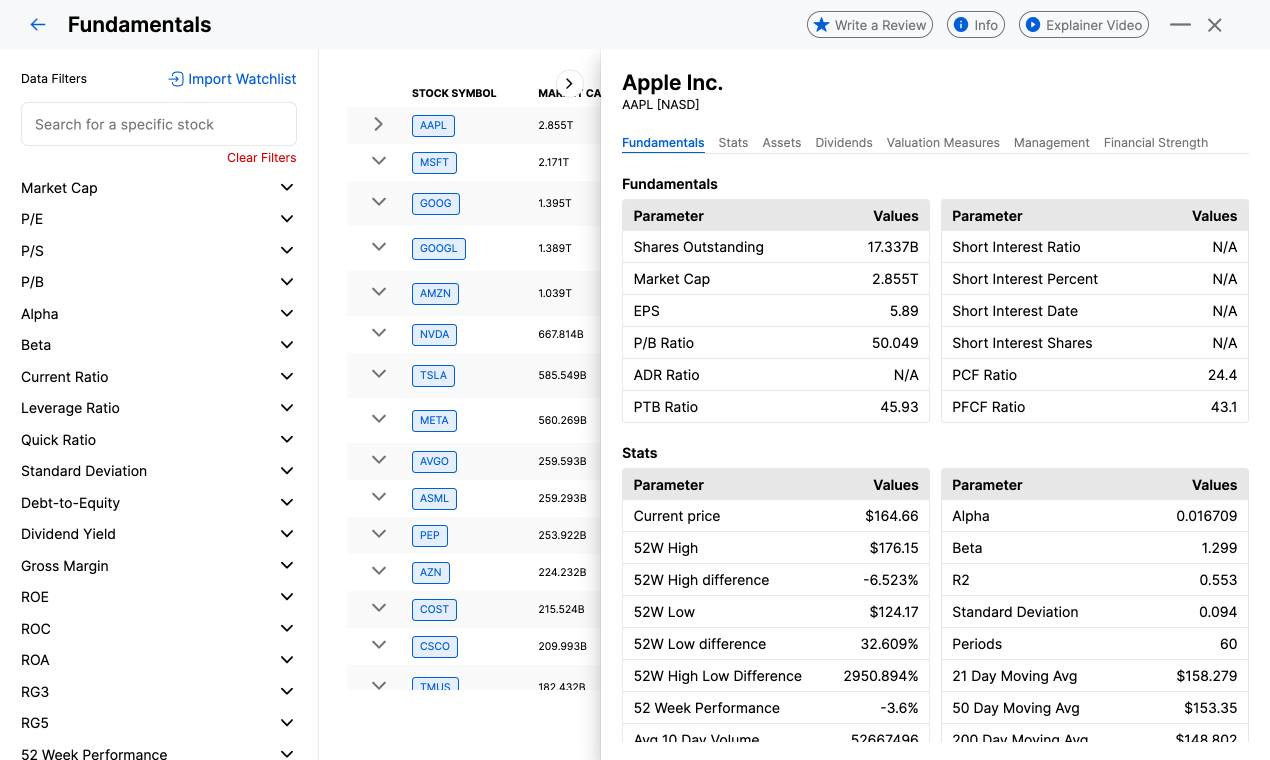This screenshot has width=1270, height=760.
Task: Switch to the Financial Strength tab
Action: click(x=1156, y=143)
